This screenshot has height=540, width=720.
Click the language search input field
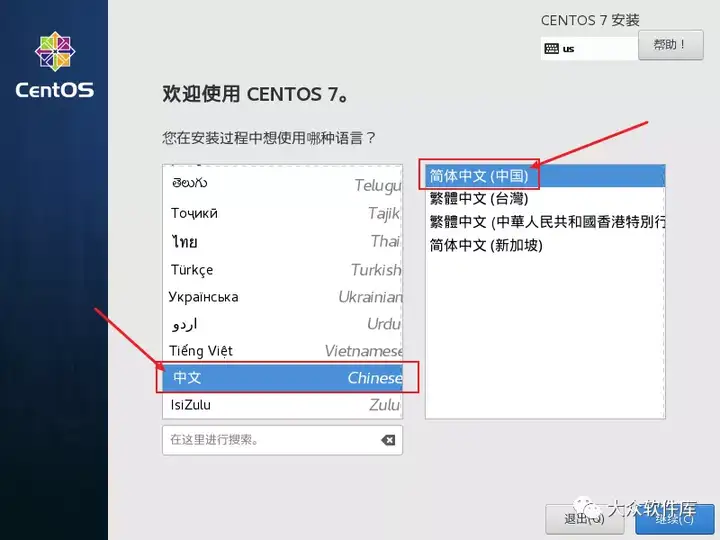point(282,440)
